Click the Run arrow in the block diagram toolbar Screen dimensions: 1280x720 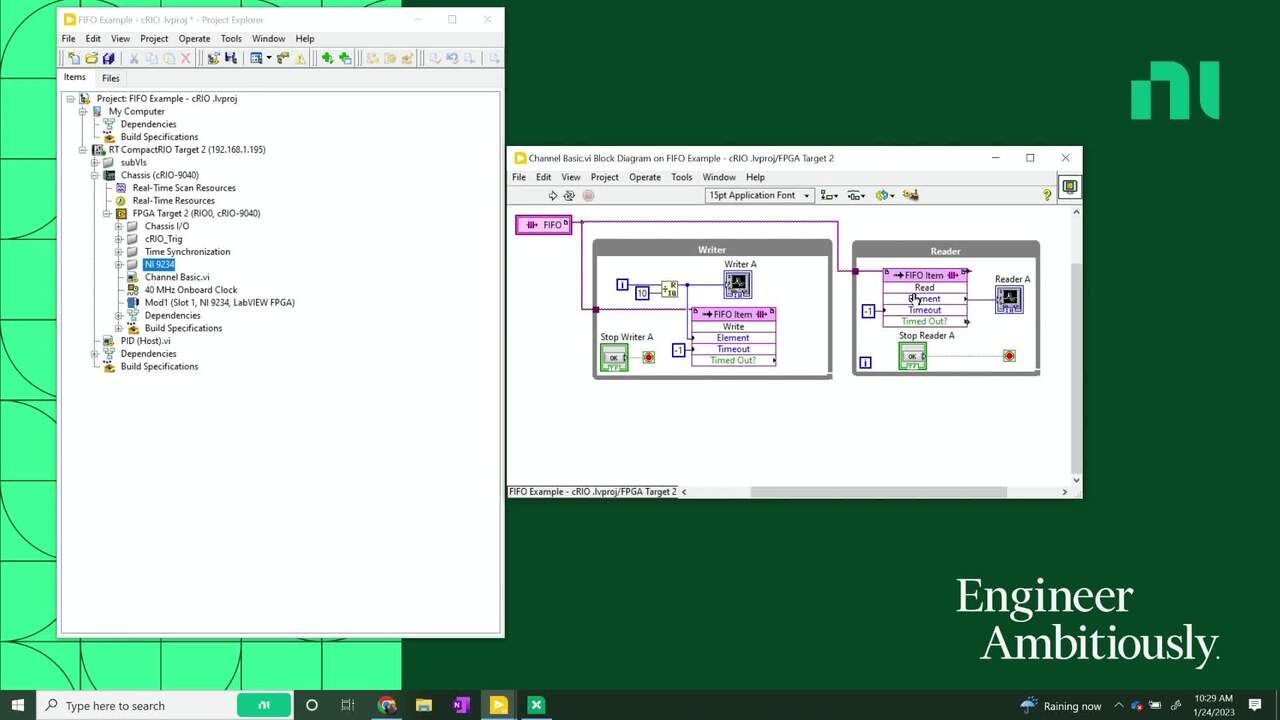pos(552,195)
